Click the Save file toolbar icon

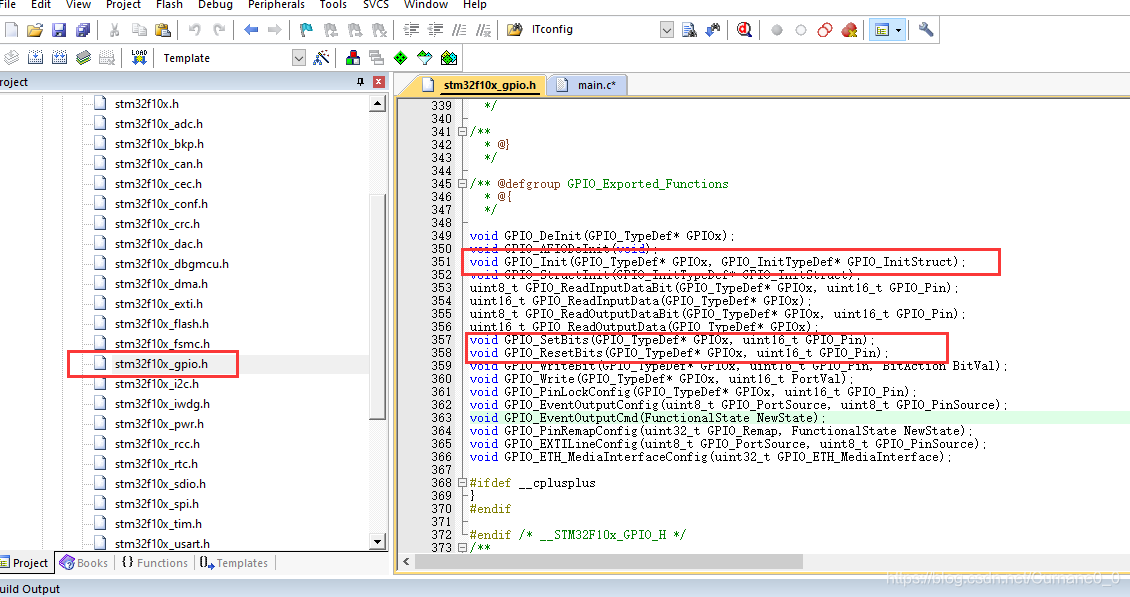click(x=59, y=30)
